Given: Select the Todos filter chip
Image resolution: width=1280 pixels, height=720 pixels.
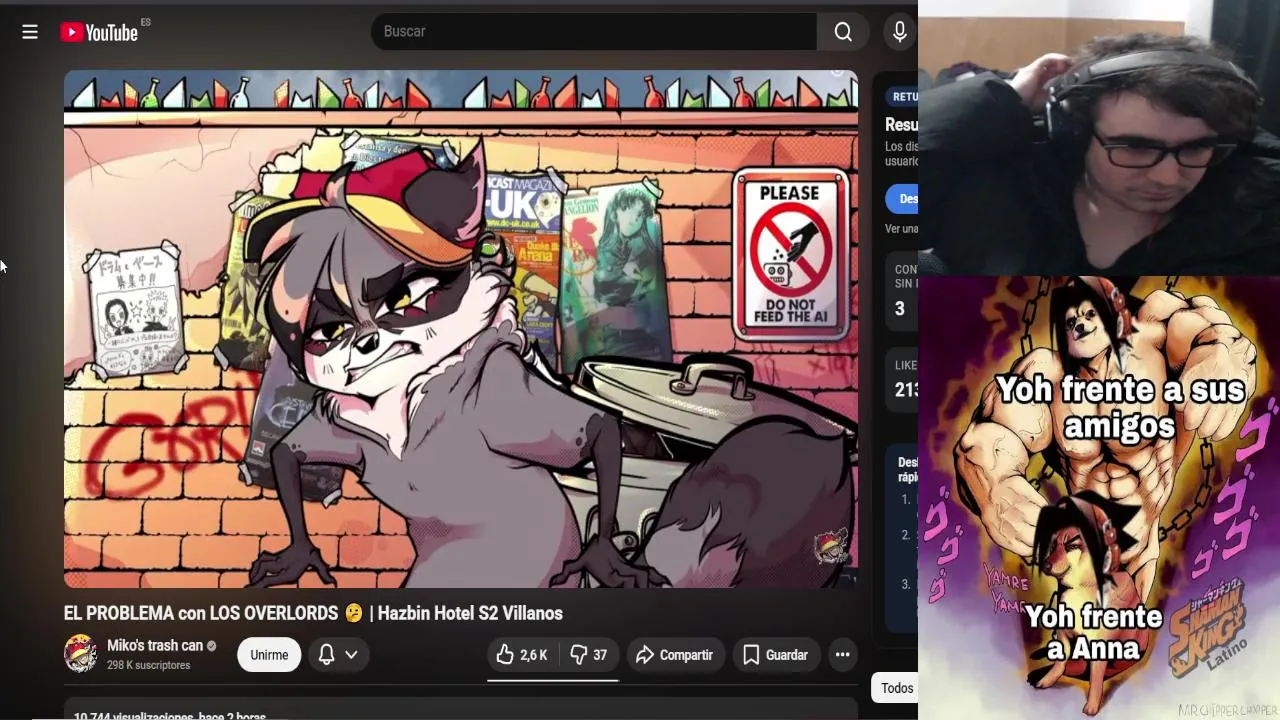Looking at the screenshot, I should (896, 688).
